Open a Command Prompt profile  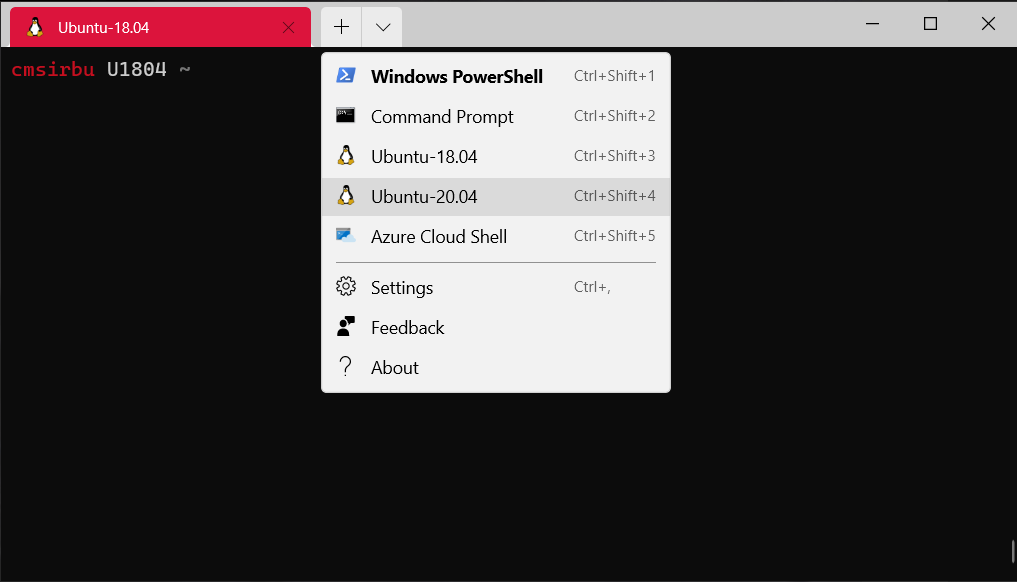click(x=496, y=116)
